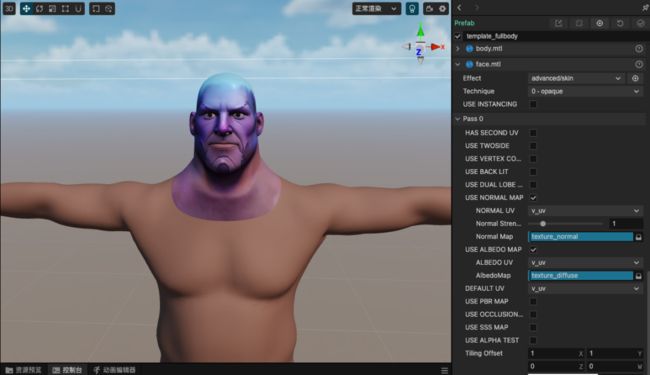Click the pivot/center gizmo toggle icon
The image size is (650, 375).
96,9
